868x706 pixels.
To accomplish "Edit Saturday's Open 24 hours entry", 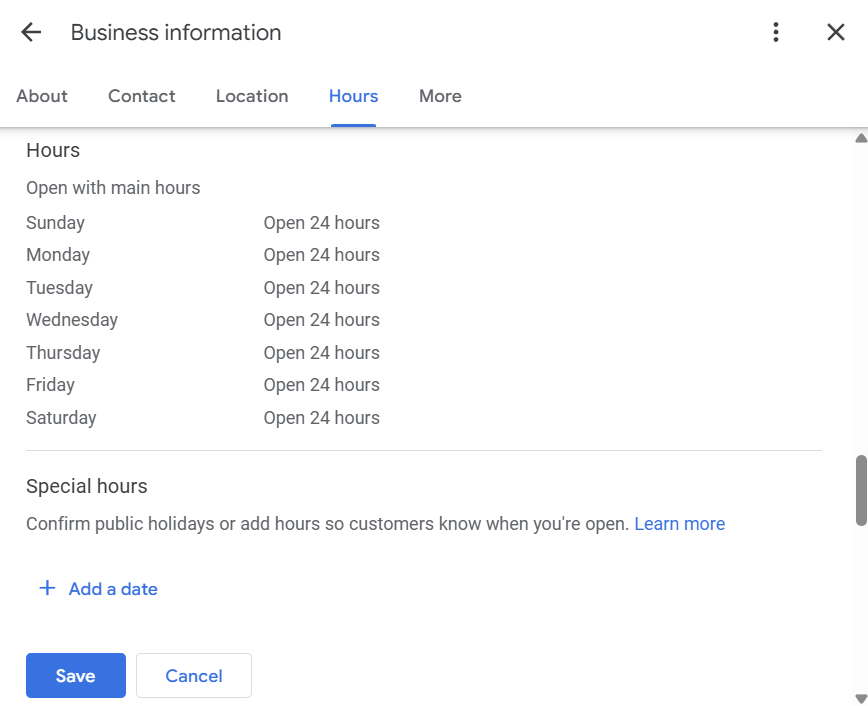I will click(x=321, y=418).
